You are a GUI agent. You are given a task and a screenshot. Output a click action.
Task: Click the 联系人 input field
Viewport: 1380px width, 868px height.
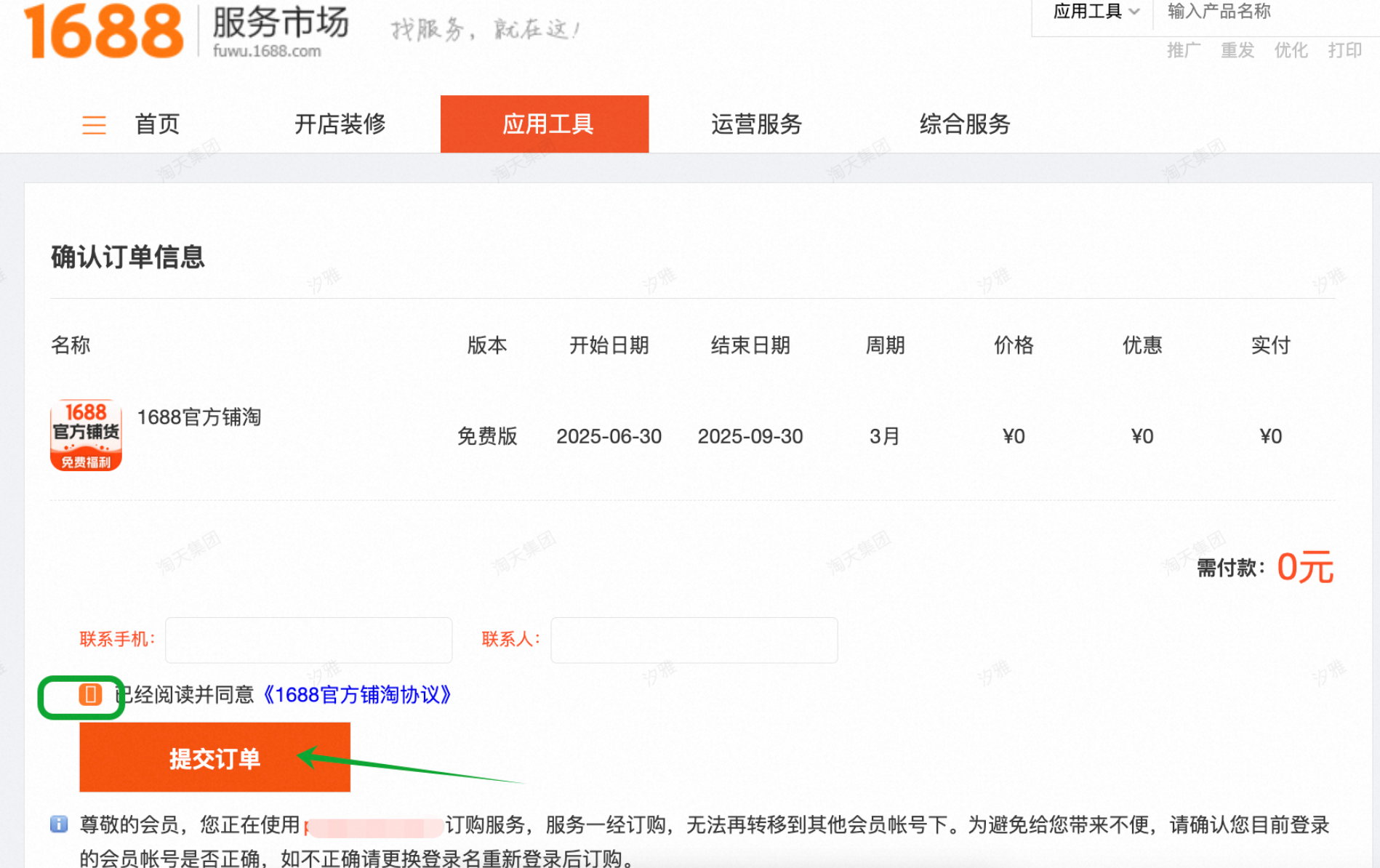click(694, 640)
